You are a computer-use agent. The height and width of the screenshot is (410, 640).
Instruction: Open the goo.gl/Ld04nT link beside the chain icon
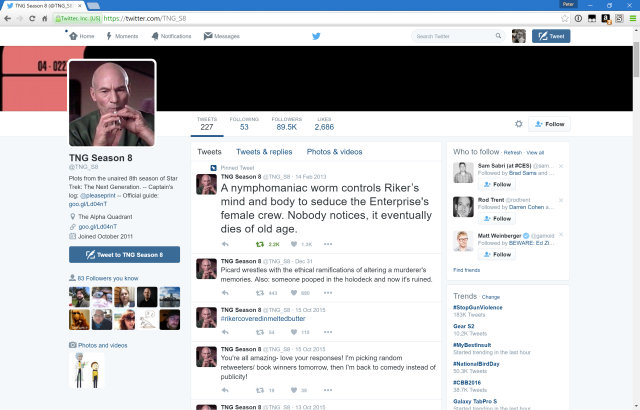(x=98, y=226)
